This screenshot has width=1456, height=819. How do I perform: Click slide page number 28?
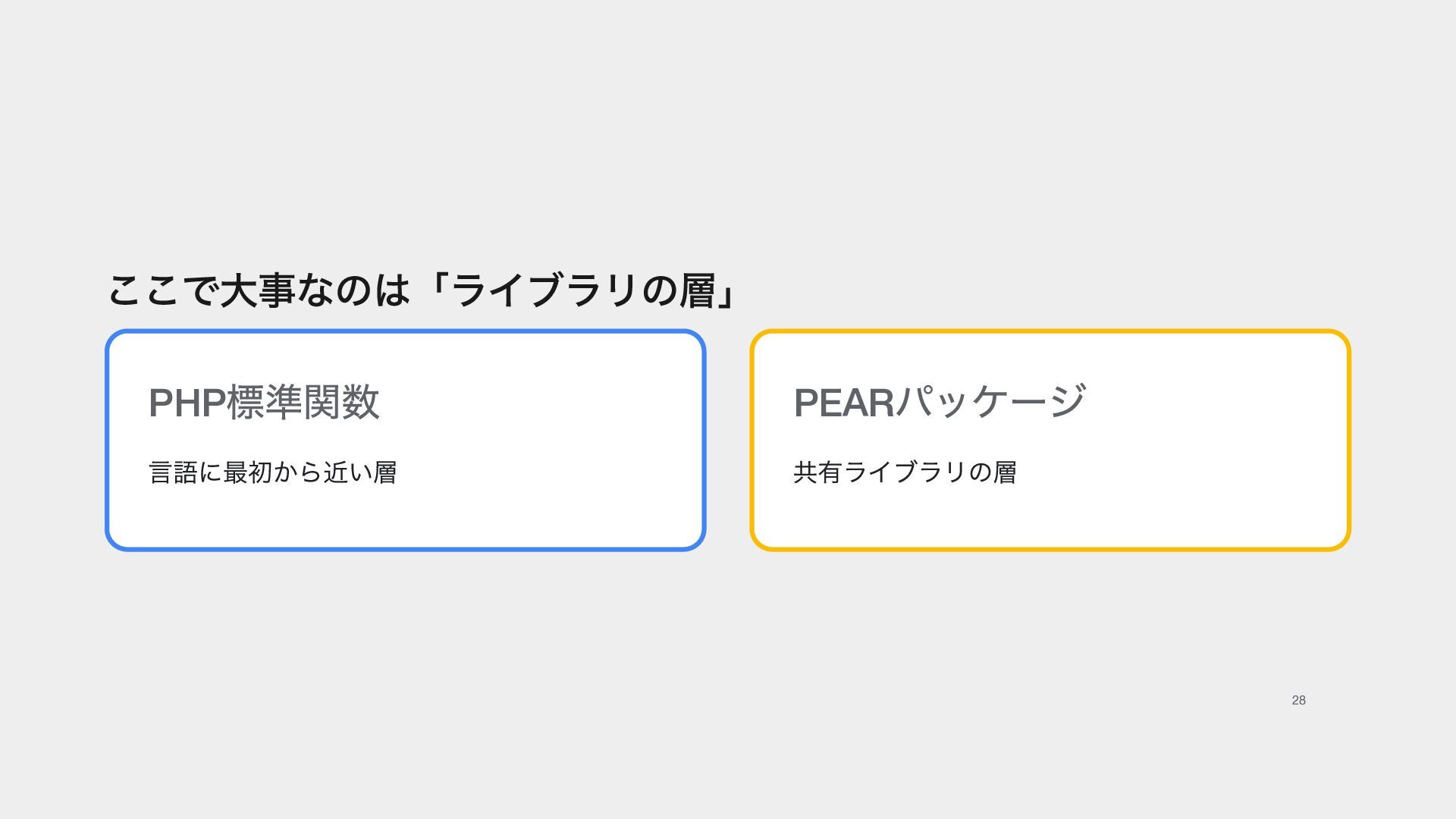click(x=1298, y=700)
